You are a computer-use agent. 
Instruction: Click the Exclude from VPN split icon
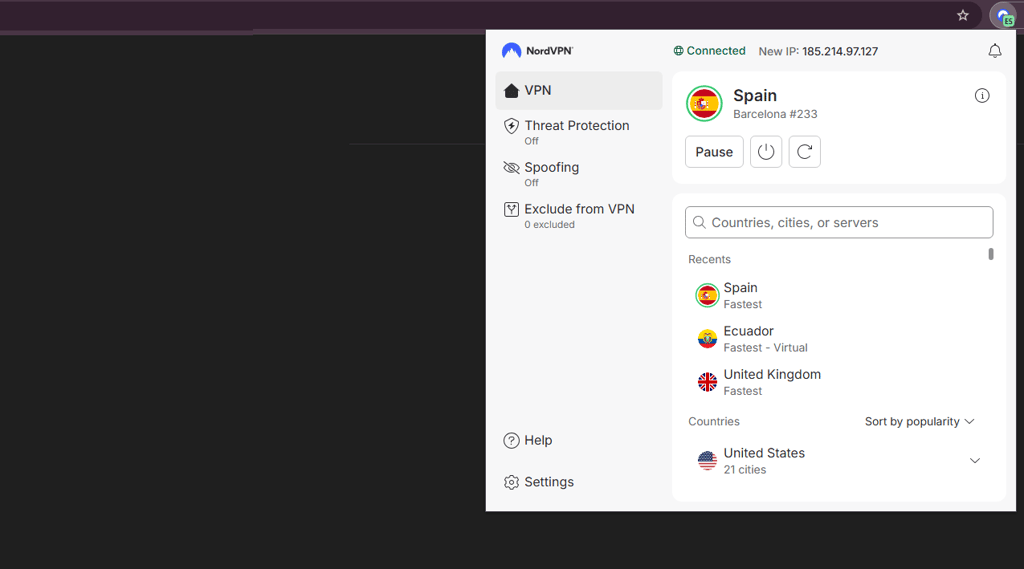point(511,210)
